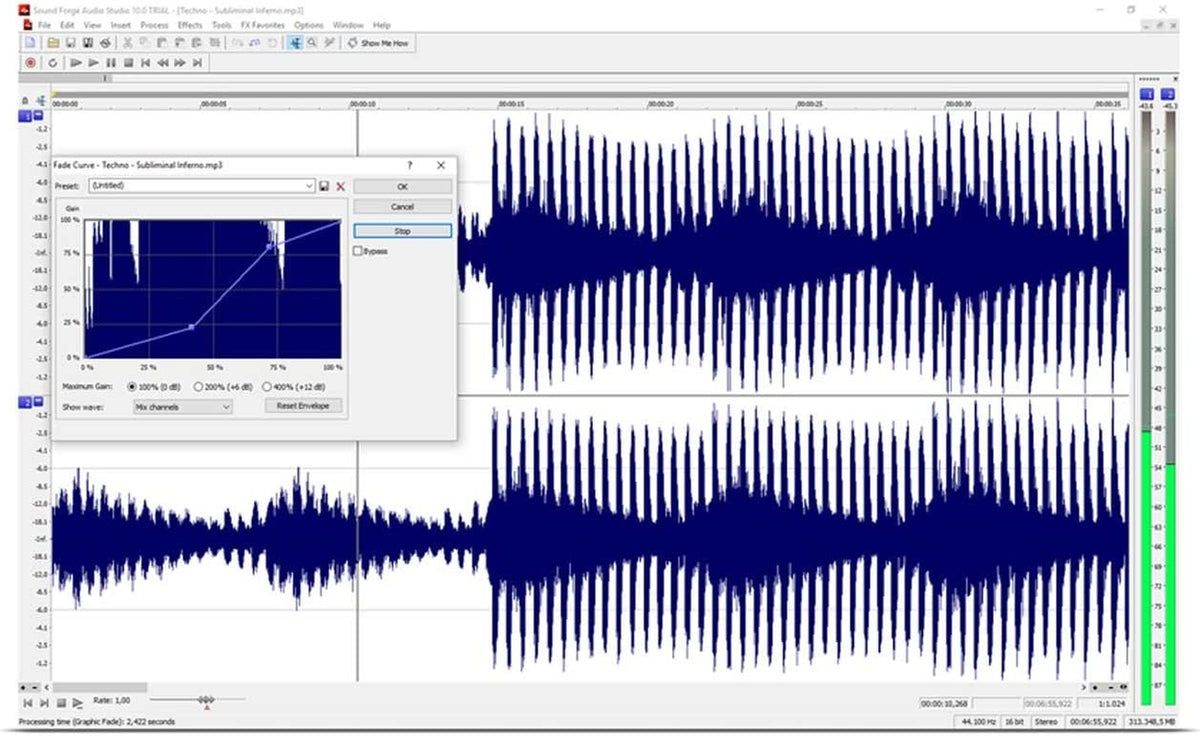Click Cancel in Fade Curve dialog
This screenshot has height=736, width=1200.
coord(402,207)
